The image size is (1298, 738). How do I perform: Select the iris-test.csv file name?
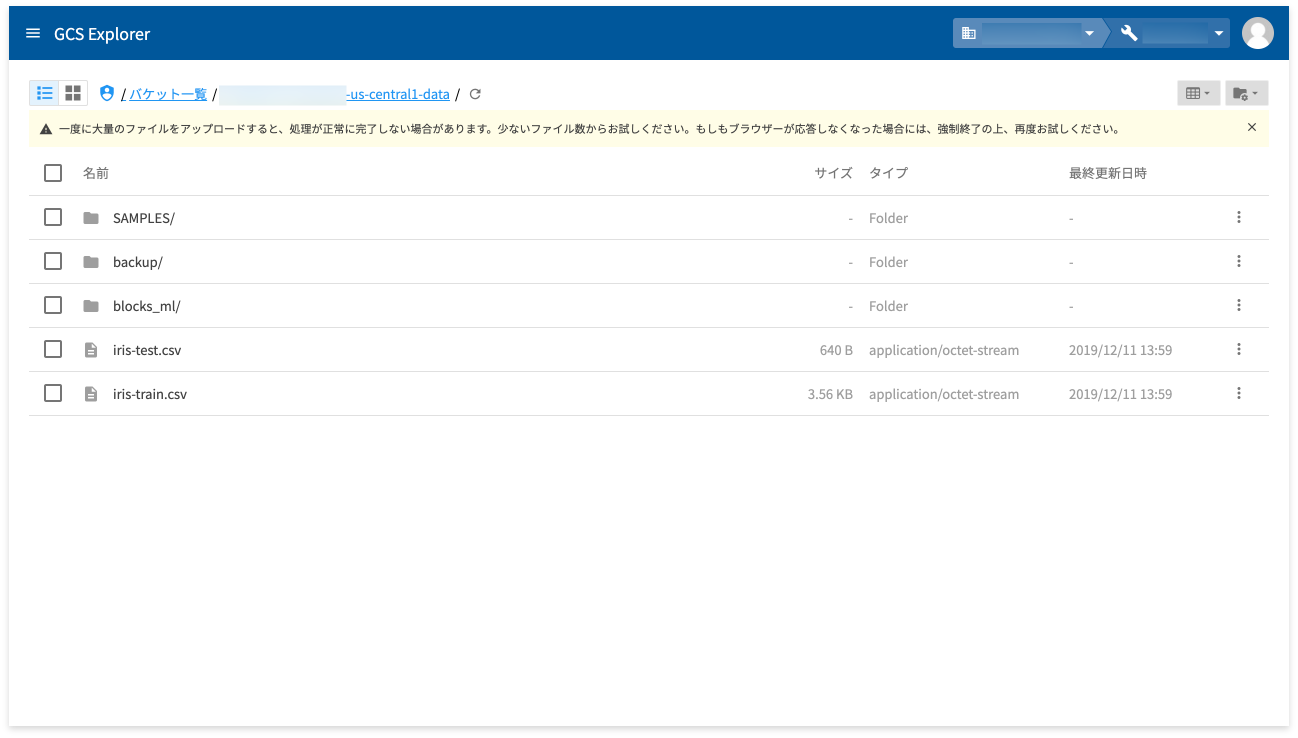point(147,350)
